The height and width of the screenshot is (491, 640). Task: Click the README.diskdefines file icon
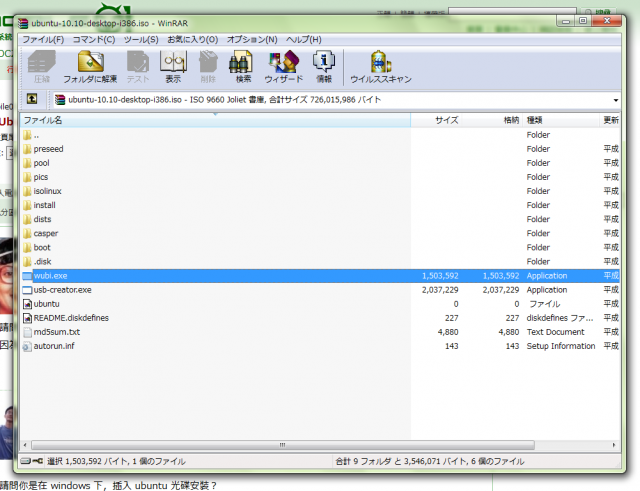[x=27, y=318]
